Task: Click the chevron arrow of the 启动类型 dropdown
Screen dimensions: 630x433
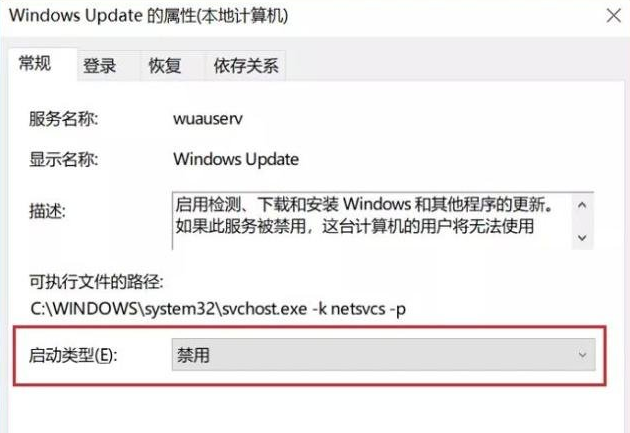Action: coord(583,355)
